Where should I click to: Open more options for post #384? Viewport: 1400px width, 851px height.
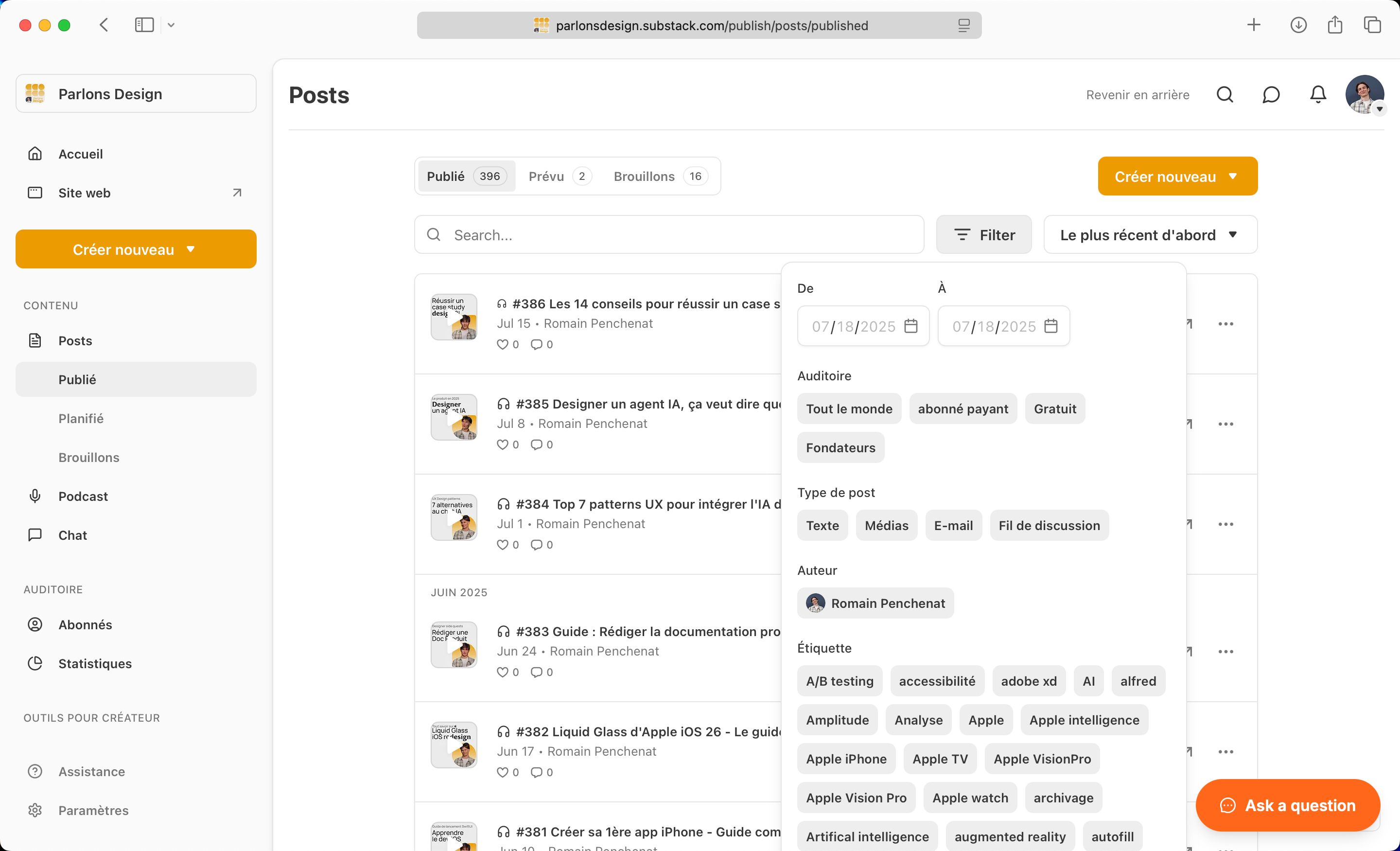[x=1225, y=524]
